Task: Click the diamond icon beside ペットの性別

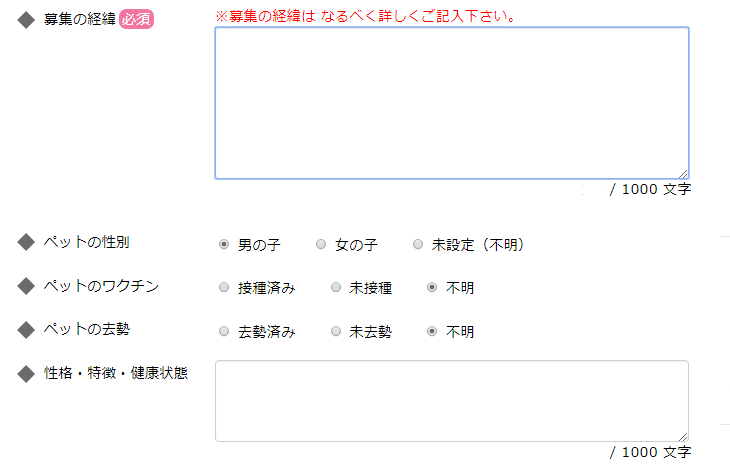Action: (x=26, y=243)
